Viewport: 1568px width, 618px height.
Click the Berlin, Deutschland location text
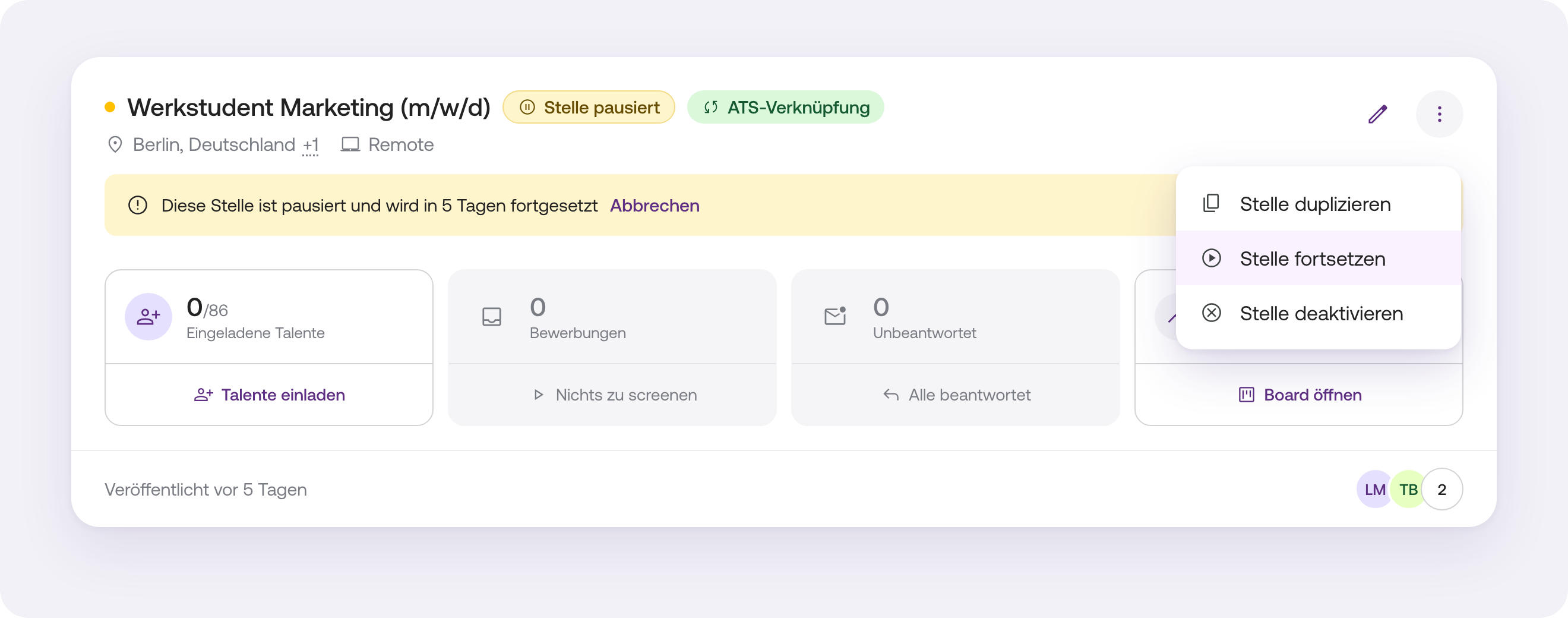[214, 145]
